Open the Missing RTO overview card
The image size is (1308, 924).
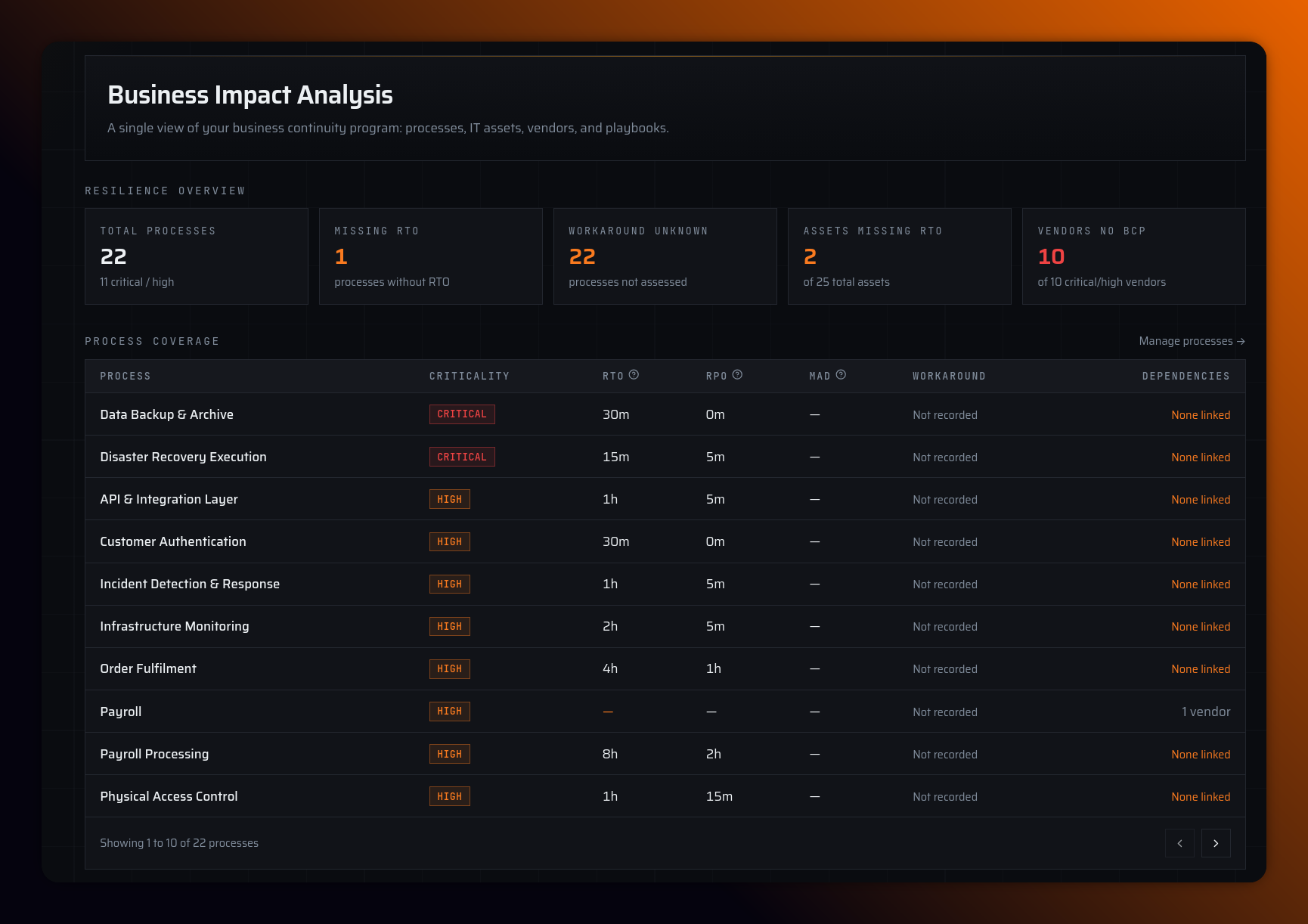click(x=431, y=256)
